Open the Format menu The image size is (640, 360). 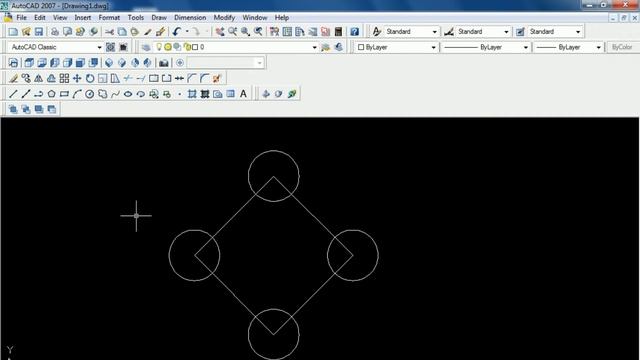tap(109, 18)
